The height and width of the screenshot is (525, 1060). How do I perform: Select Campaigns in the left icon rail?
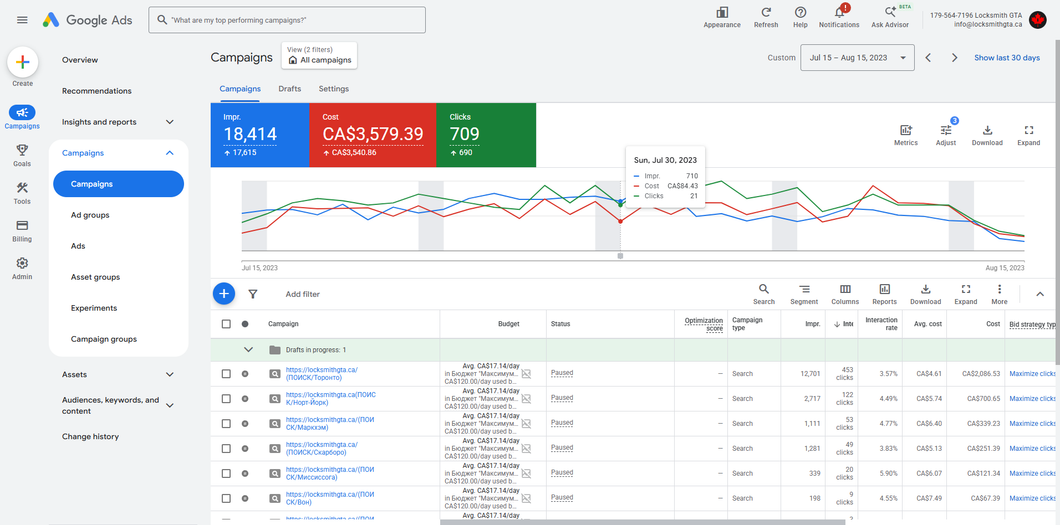tap(22, 117)
